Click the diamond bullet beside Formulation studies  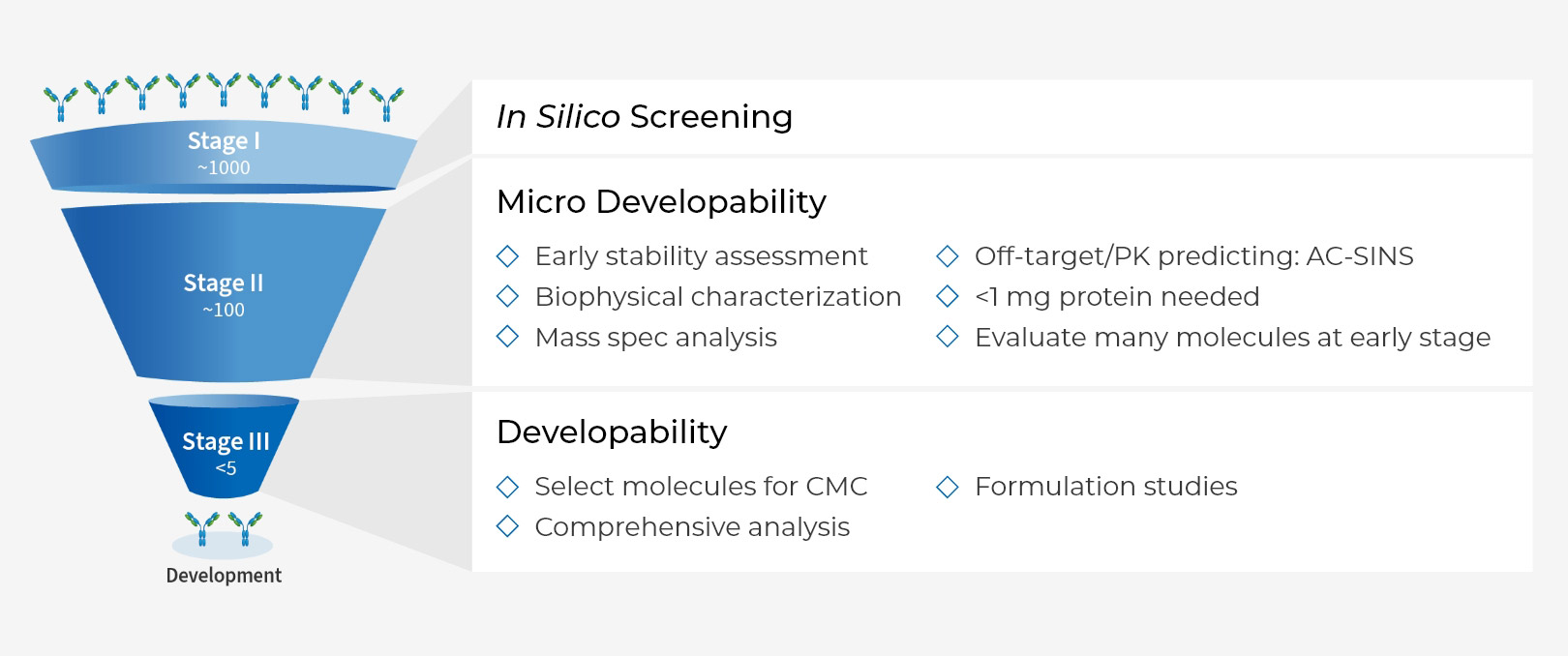pyautogui.click(x=948, y=487)
